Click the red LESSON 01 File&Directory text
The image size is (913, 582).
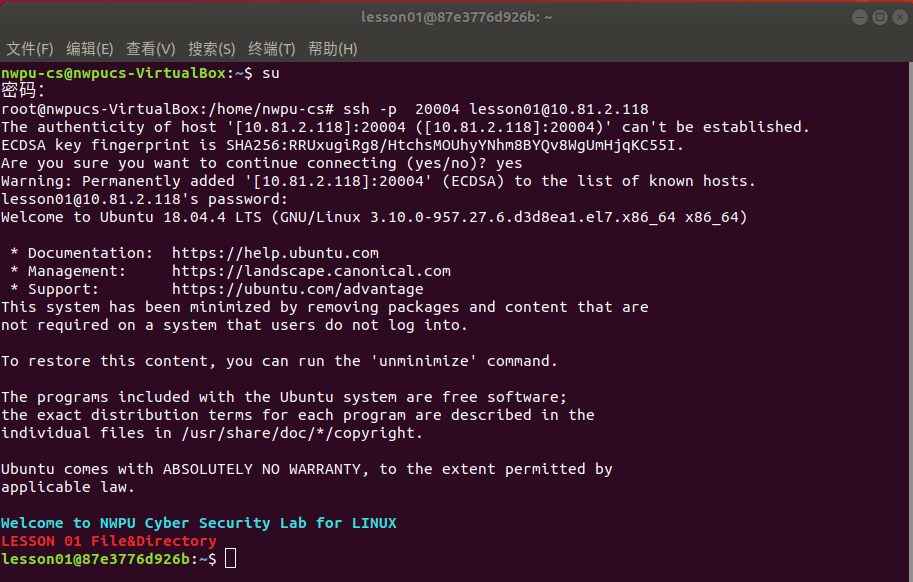point(109,541)
